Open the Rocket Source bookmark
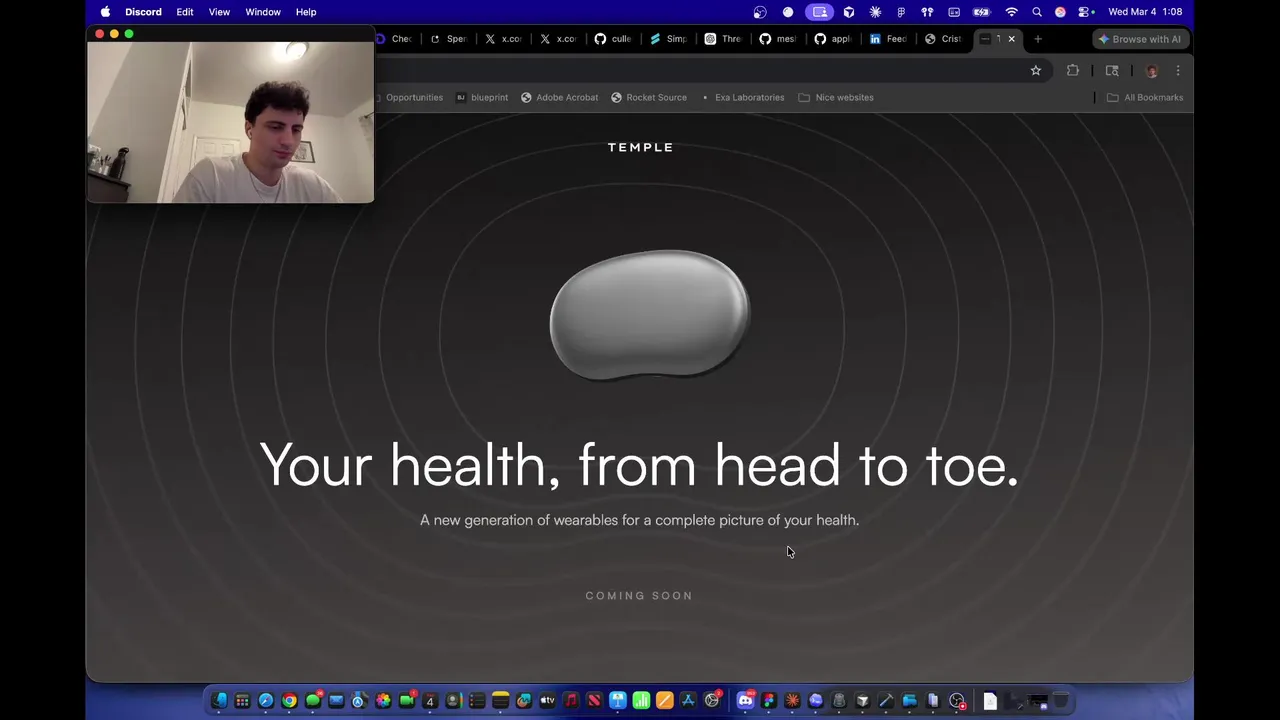The image size is (1280, 720). pos(649,97)
